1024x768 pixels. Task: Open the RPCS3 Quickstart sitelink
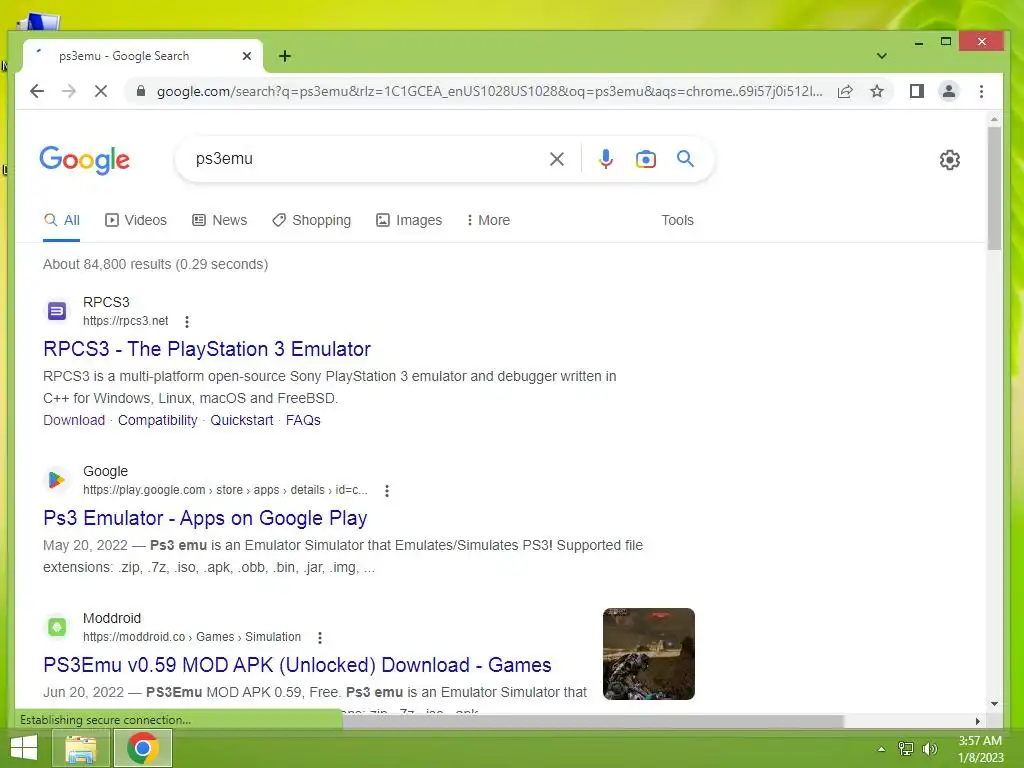[x=242, y=420]
